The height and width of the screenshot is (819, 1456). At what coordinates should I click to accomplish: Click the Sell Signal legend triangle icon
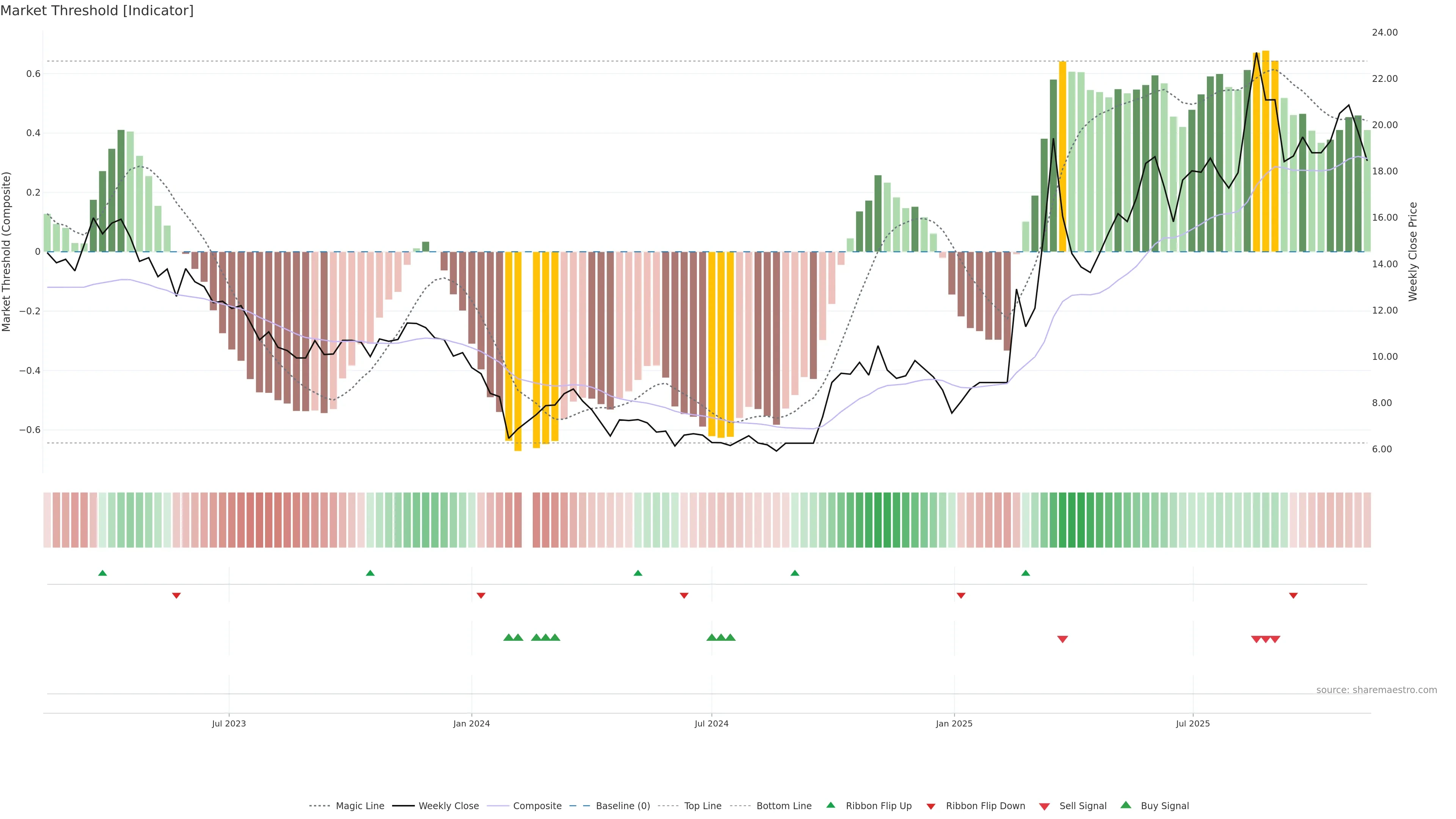1045,806
